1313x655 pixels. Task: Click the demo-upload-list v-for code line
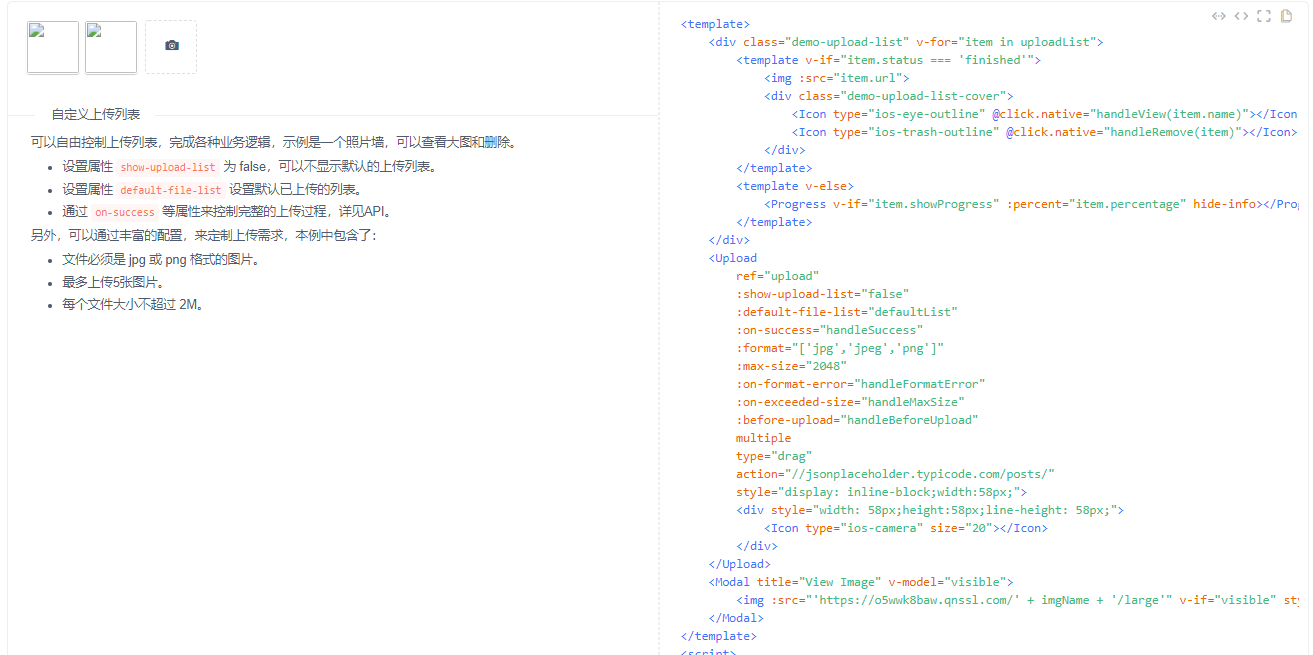(906, 42)
